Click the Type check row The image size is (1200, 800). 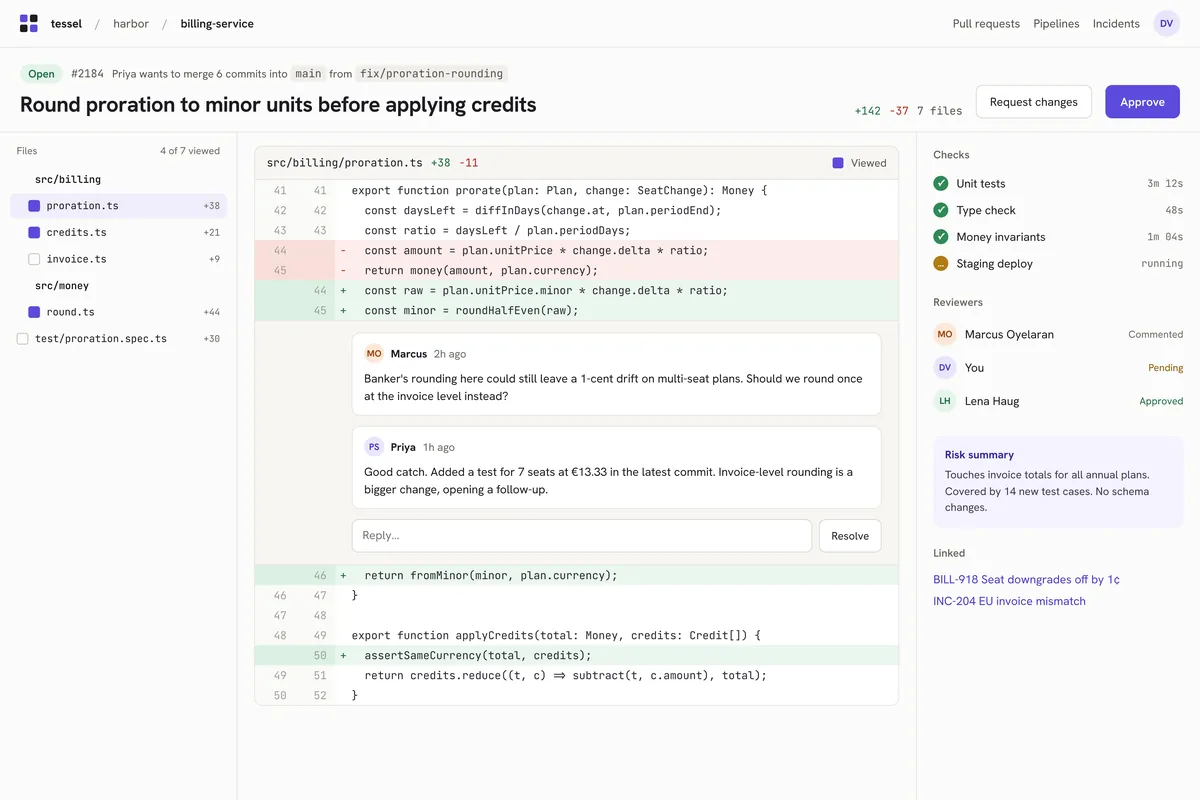click(x=1058, y=210)
